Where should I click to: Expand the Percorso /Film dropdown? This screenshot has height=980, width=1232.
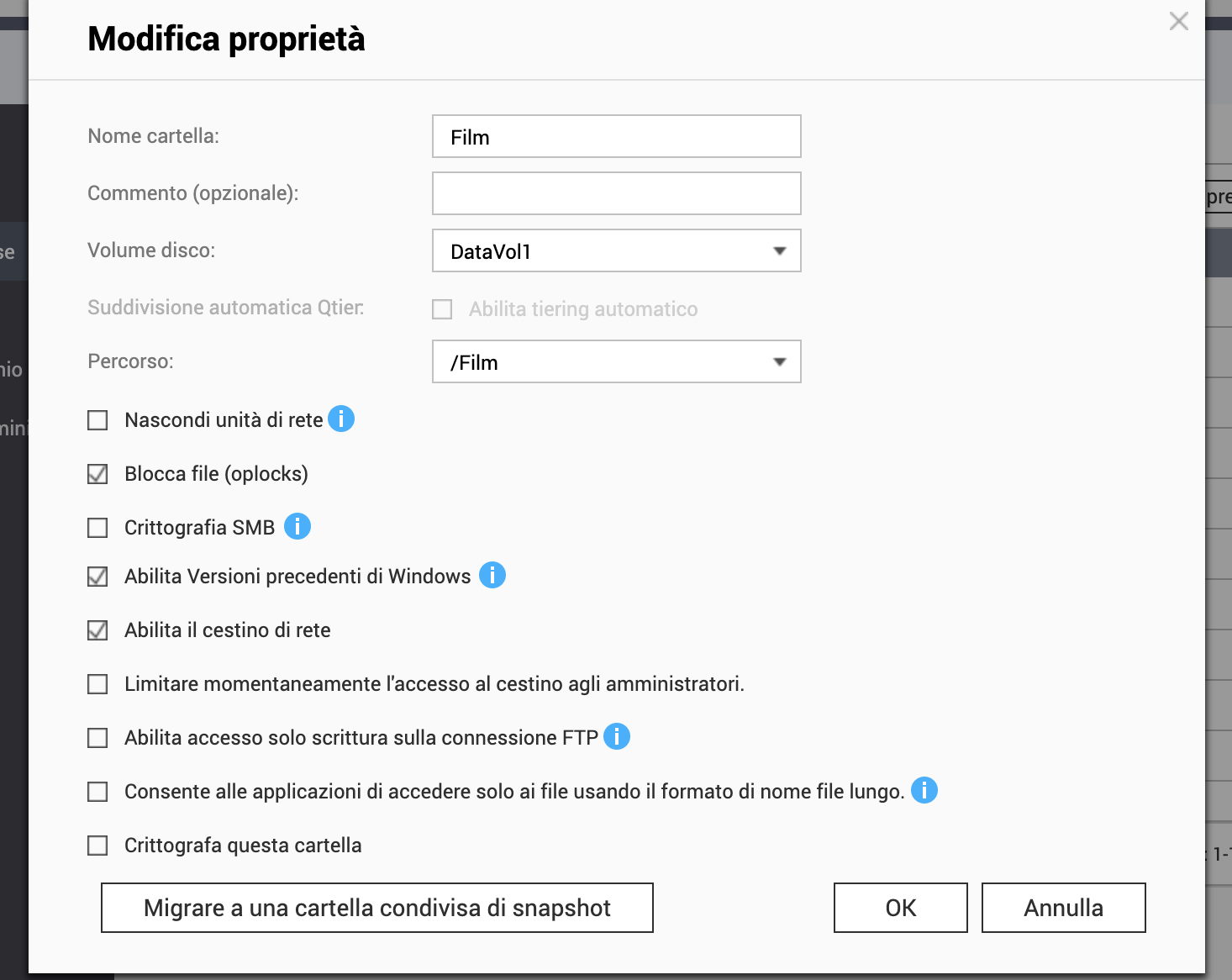point(616,361)
